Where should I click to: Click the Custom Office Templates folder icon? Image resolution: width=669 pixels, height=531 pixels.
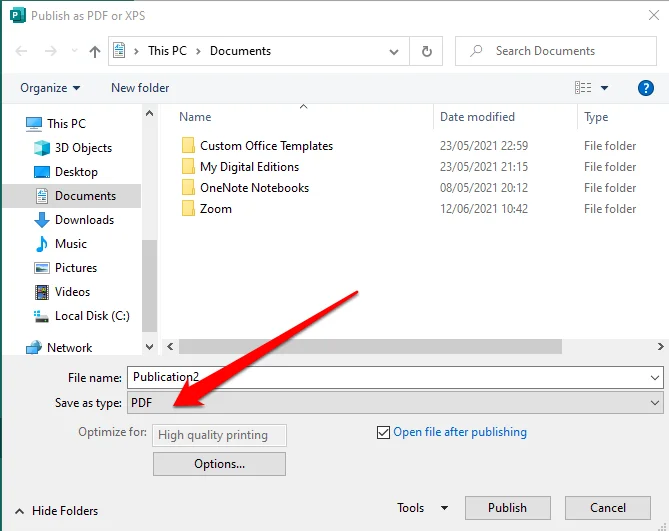coord(188,145)
